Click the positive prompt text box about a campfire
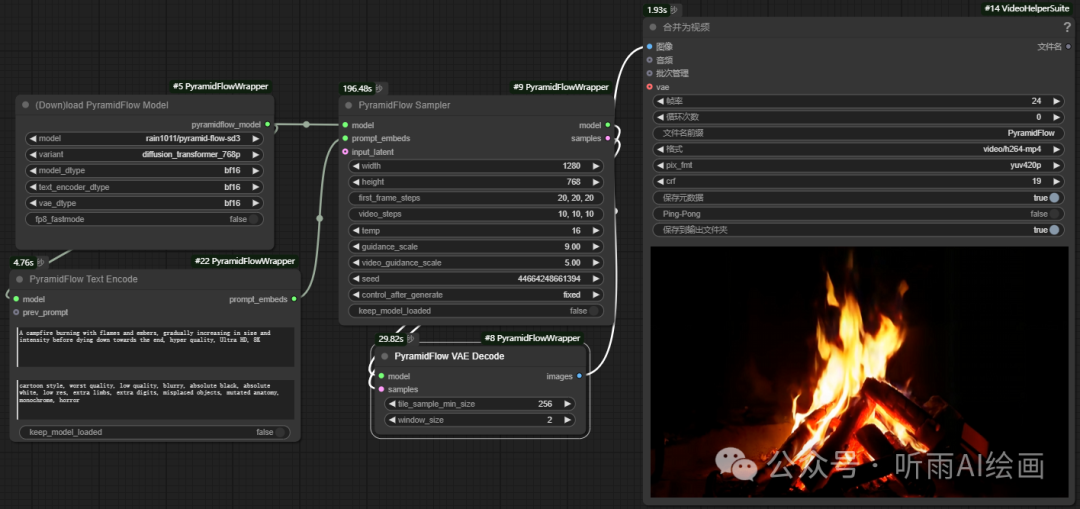Image resolution: width=1080 pixels, height=509 pixels. click(x=156, y=347)
